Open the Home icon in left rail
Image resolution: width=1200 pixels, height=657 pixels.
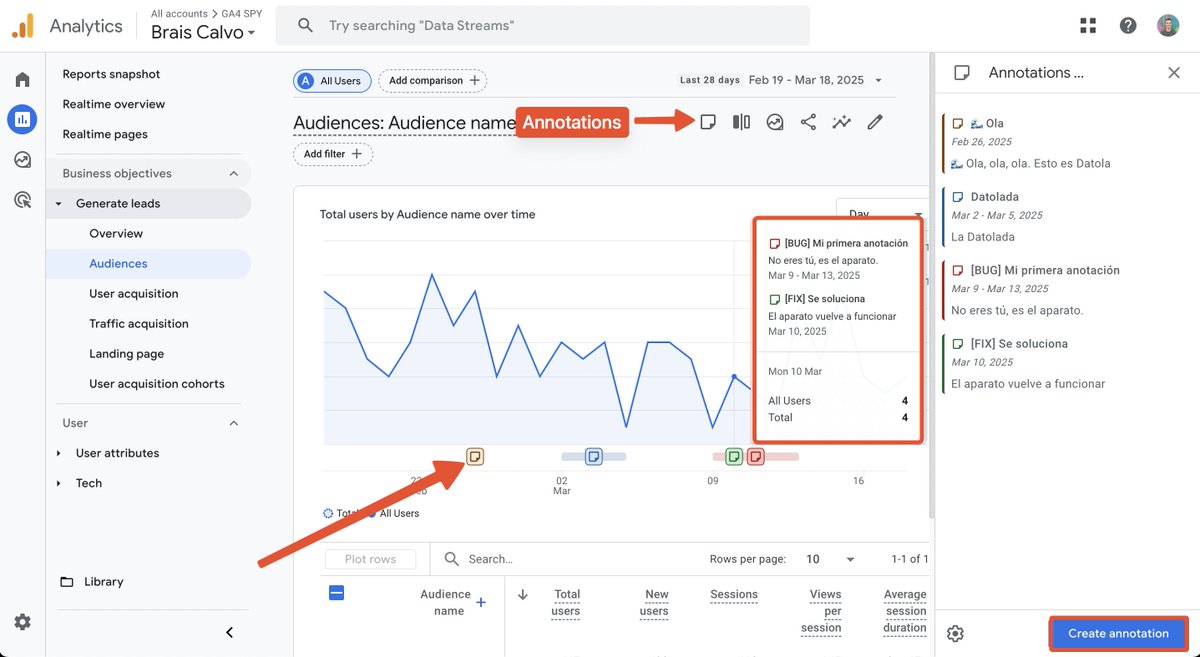[x=22, y=80]
